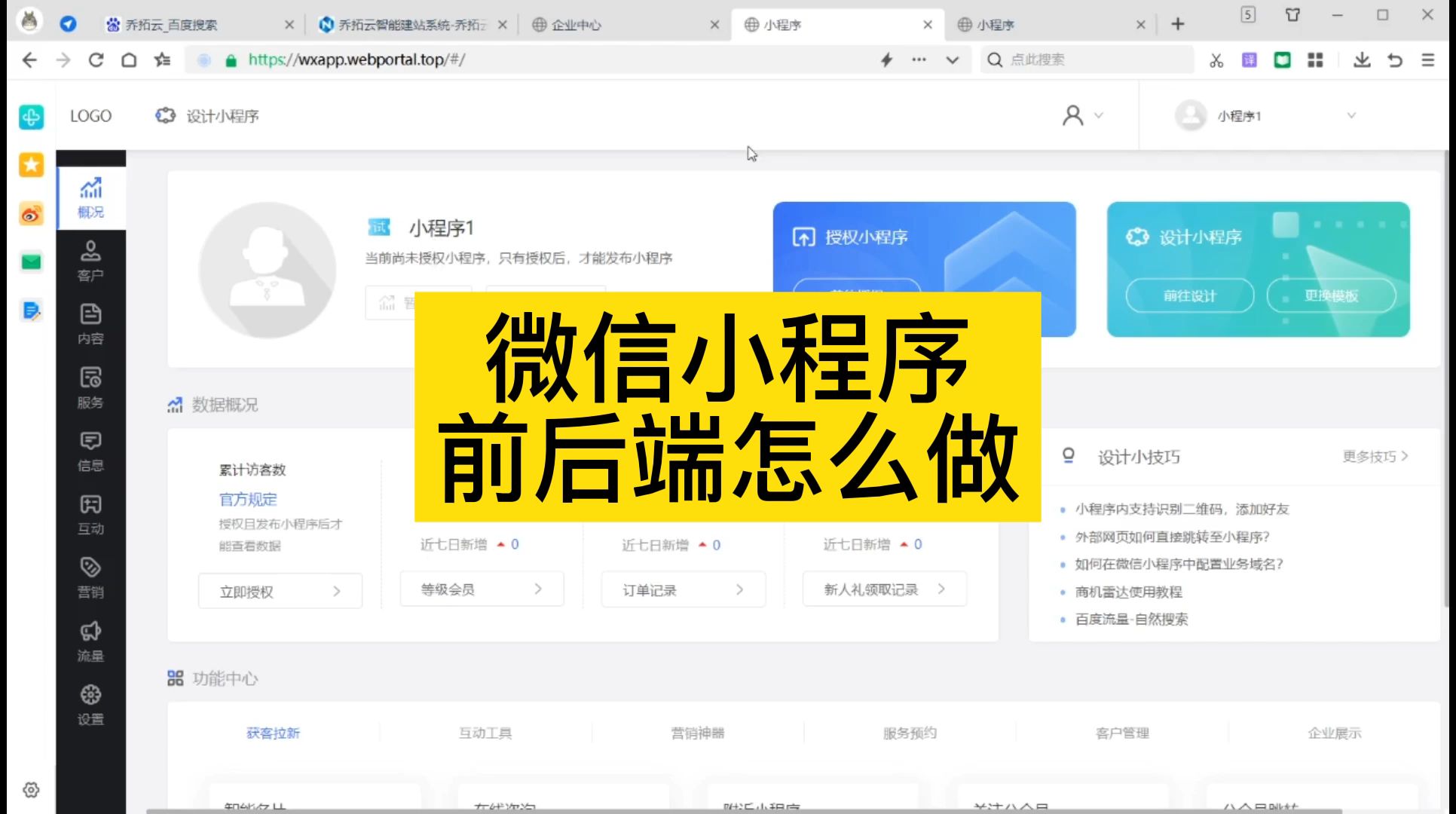Select the 获客拉新 function tab
Screen dimensions: 1456x814
point(273,733)
